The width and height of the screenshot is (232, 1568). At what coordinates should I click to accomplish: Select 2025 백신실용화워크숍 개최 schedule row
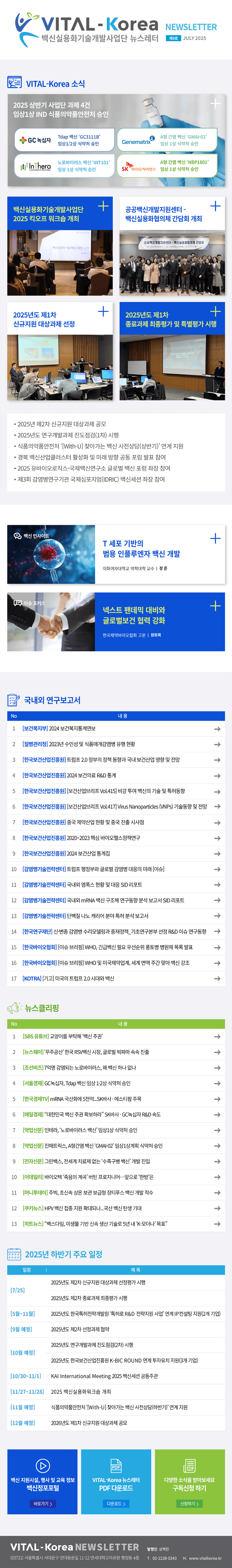[116, 1392]
